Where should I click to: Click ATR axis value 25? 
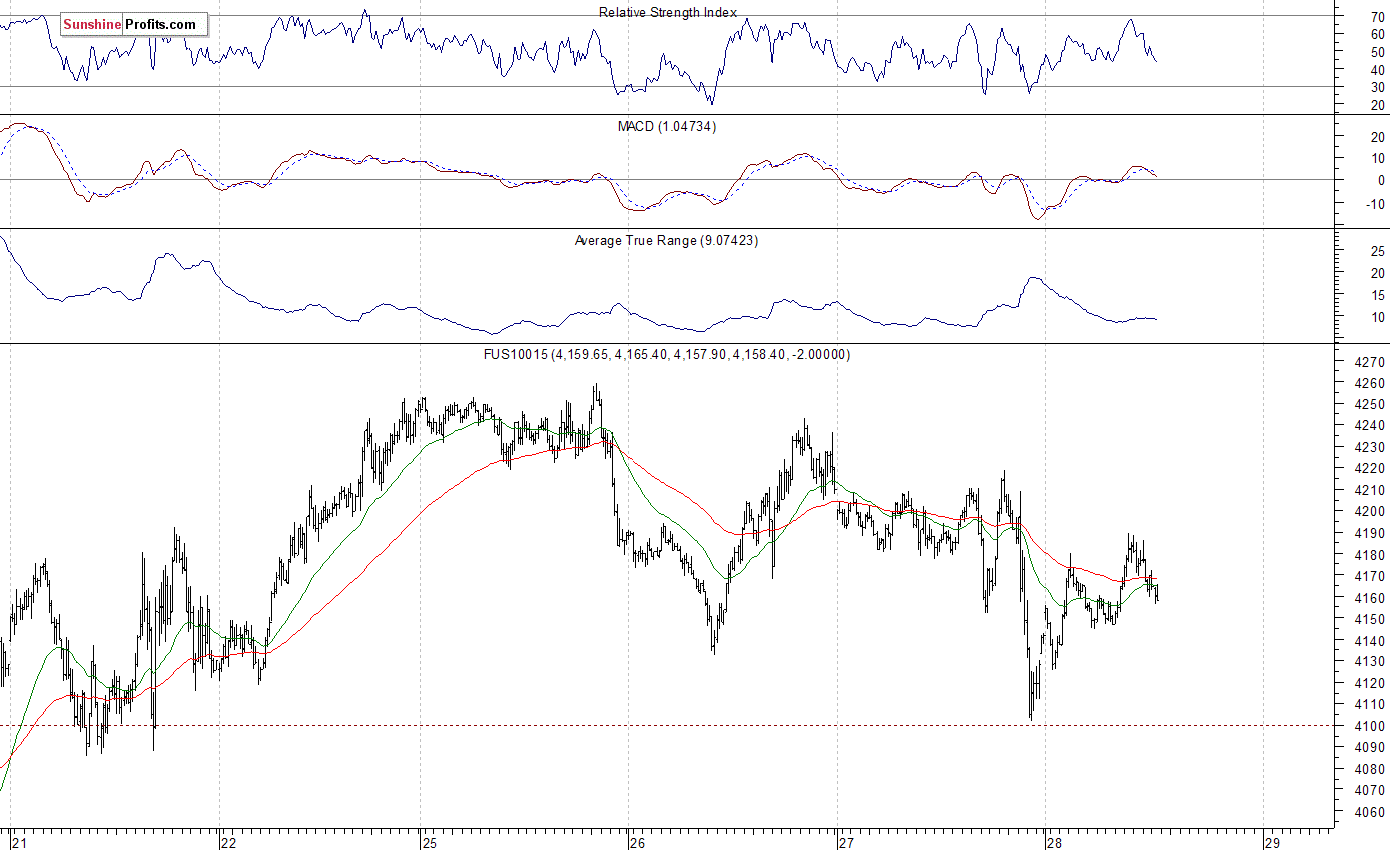click(x=1379, y=250)
